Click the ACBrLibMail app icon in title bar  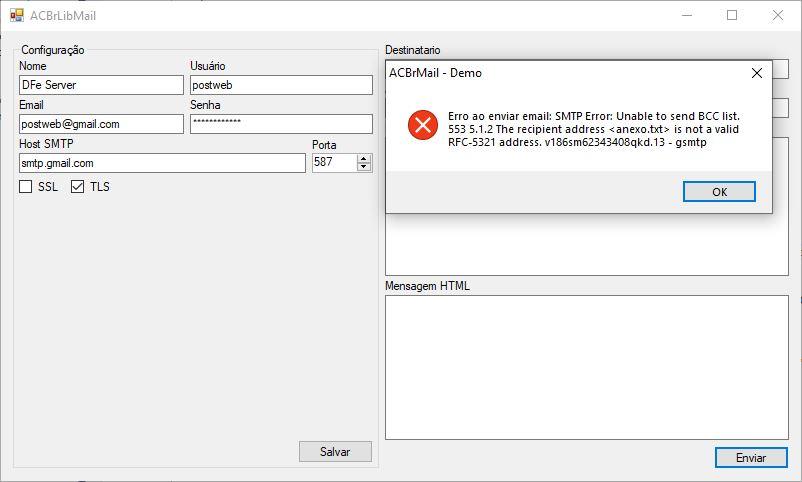(x=17, y=15)
